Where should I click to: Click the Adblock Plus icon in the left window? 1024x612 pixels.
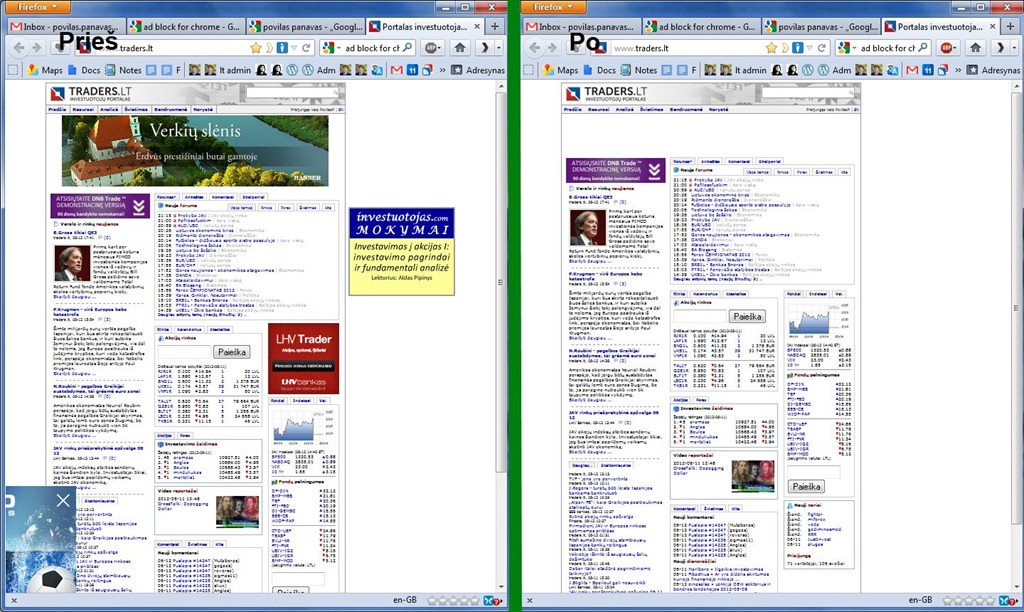(431, 48)
